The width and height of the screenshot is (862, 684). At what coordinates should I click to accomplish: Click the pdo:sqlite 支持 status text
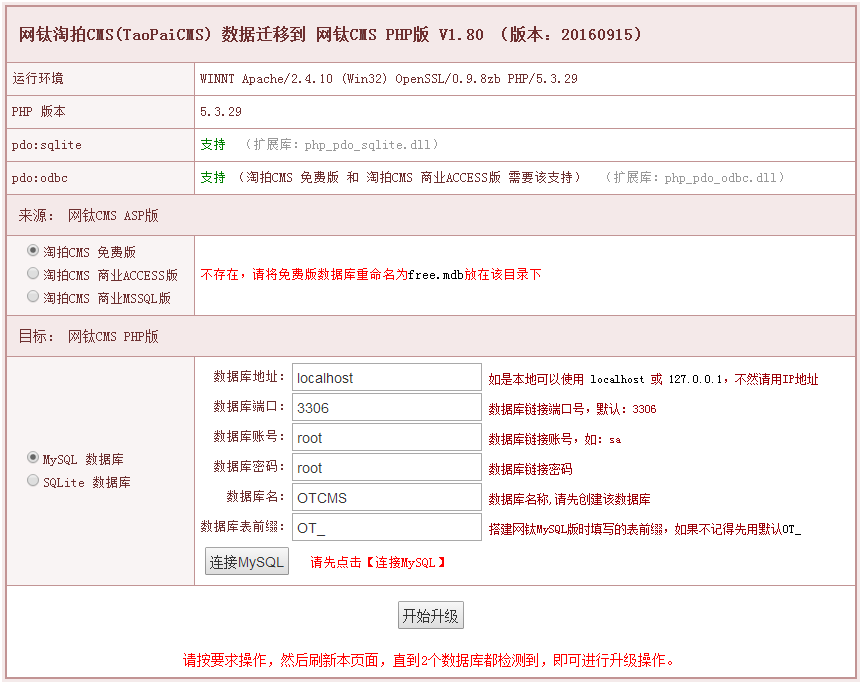click(x=213, y=145)
